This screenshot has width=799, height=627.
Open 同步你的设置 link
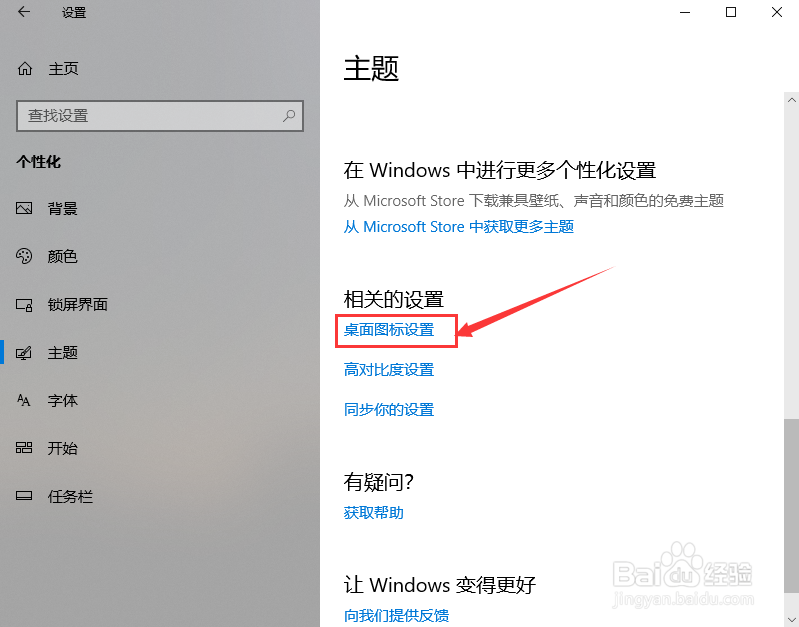(389, 409)
